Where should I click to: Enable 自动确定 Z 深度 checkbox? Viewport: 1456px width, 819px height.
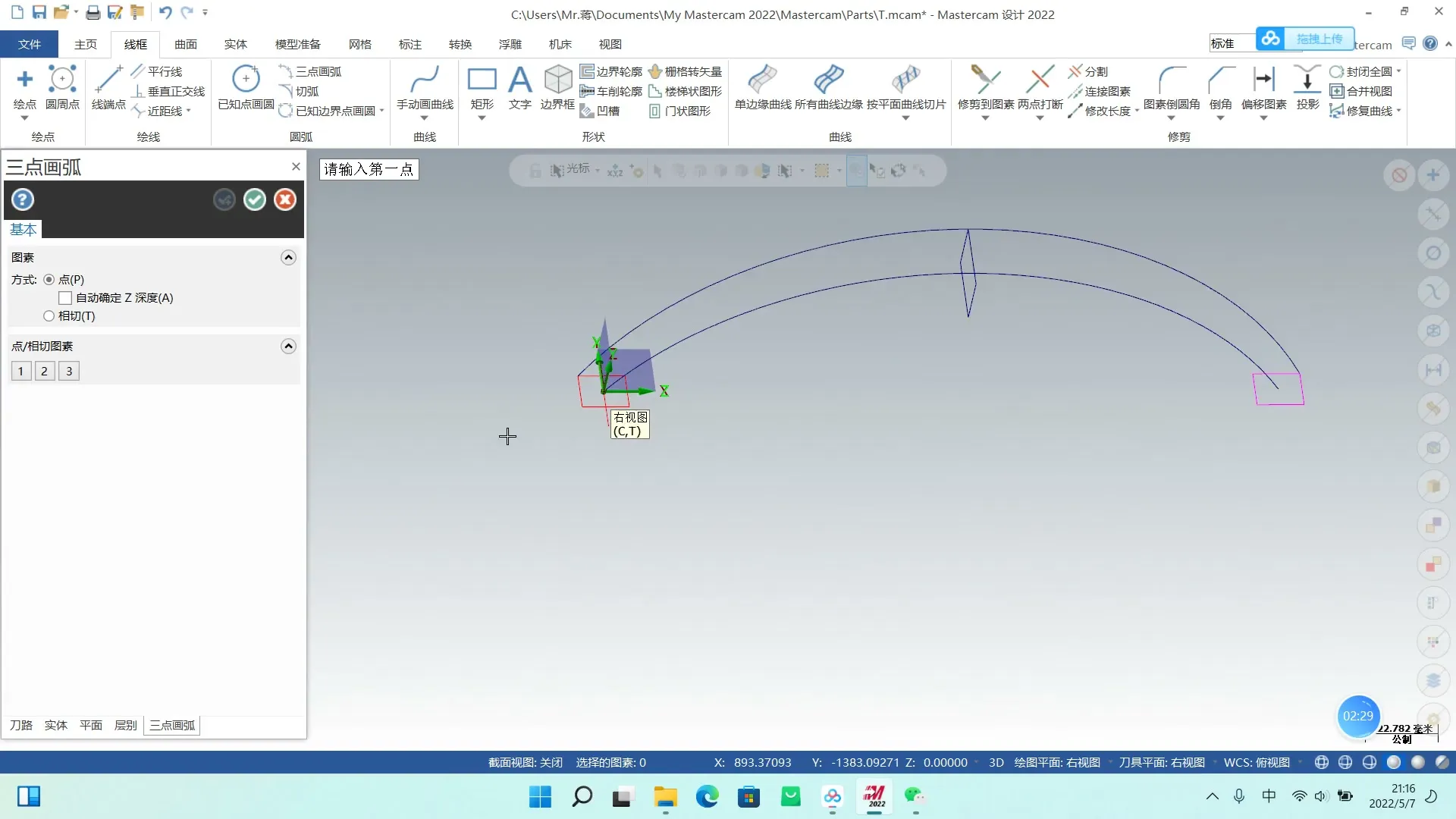point(66,298)
